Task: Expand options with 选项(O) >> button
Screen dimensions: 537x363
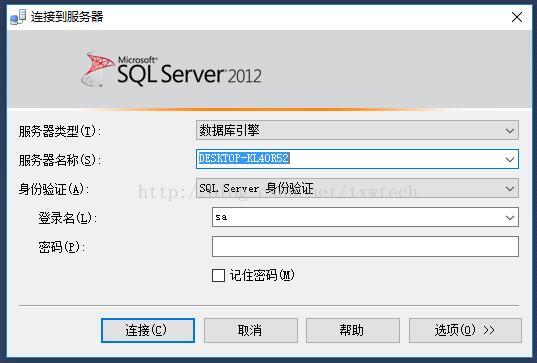Action: 465,330
